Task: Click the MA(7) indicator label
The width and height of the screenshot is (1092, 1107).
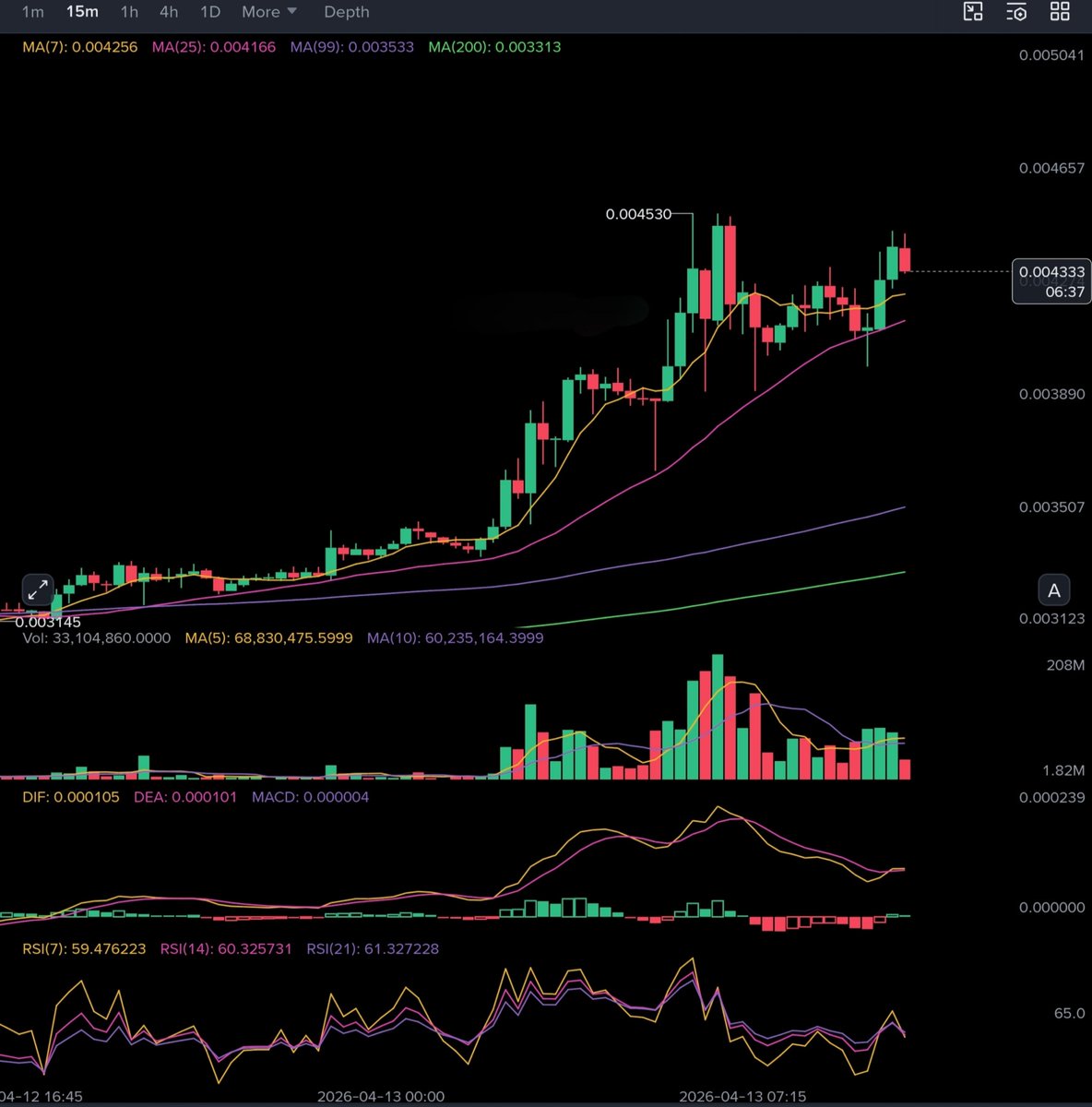Action: (x=79, y=47)
